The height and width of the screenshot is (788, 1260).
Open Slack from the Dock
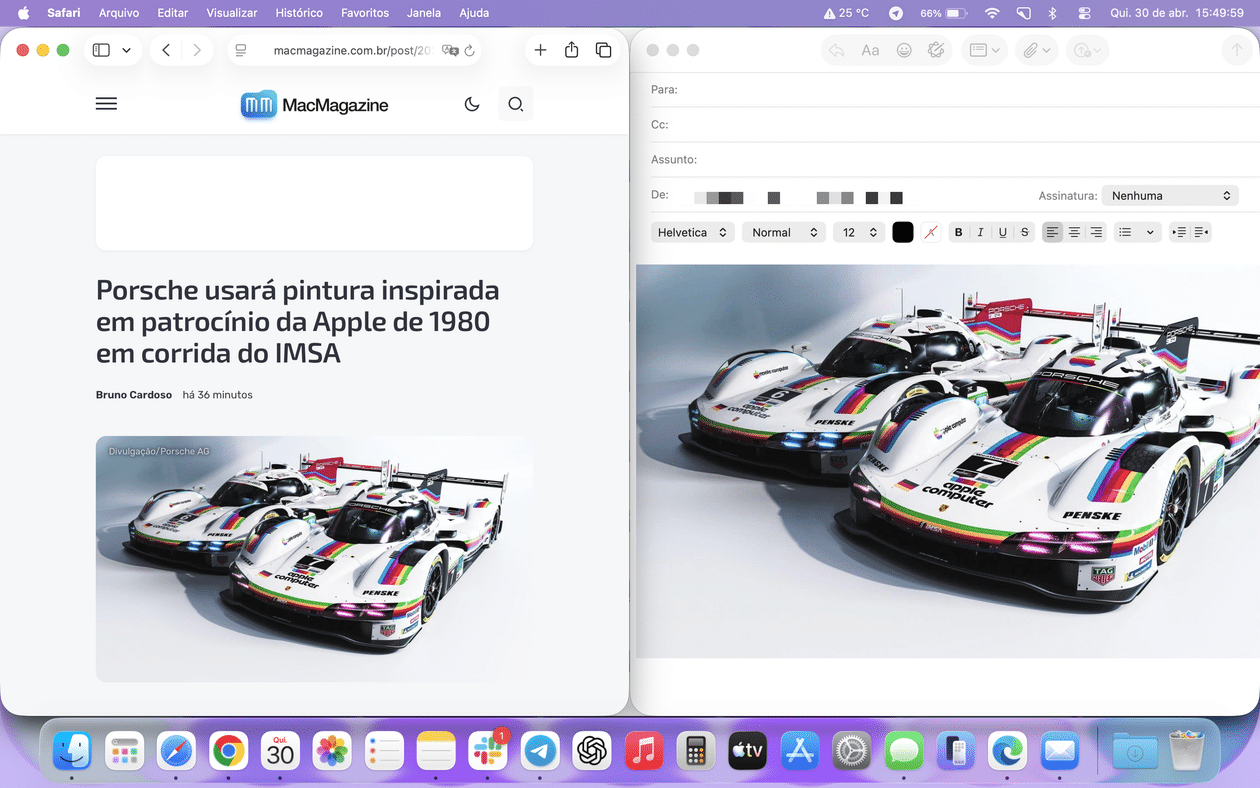tap(488, 750)
